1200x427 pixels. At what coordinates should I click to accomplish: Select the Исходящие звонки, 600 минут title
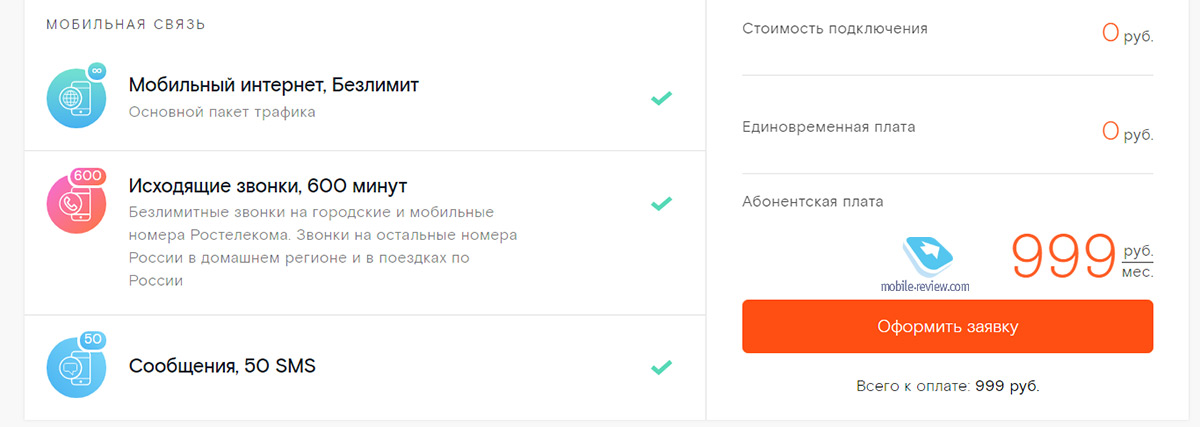click(x=268, y=186)
